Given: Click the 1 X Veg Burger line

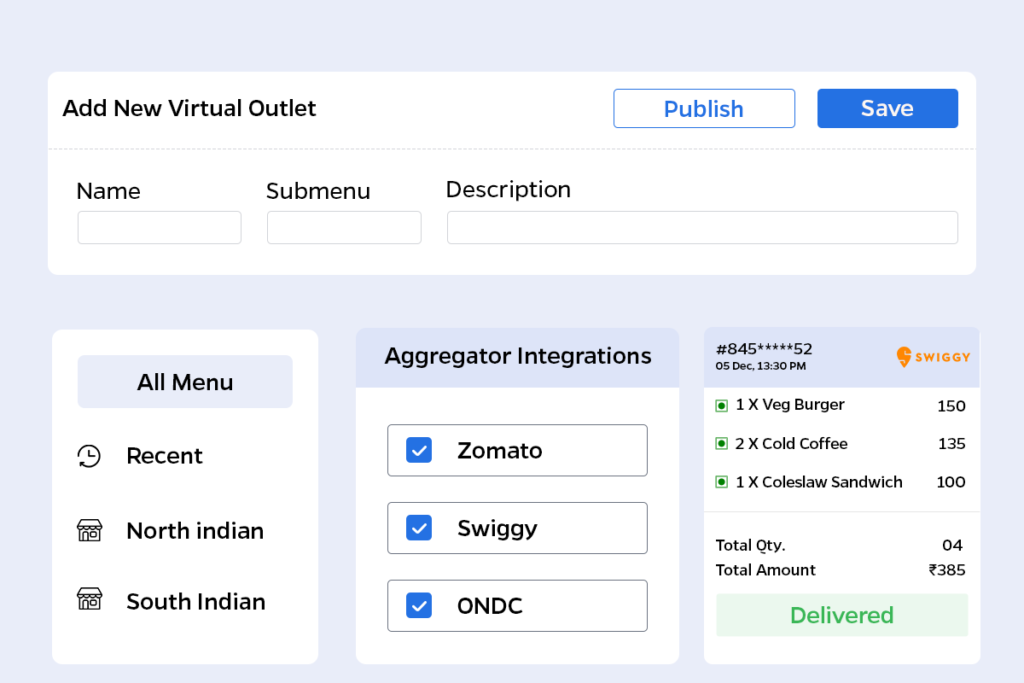Looking at the screenshot, I should point(790,405).
